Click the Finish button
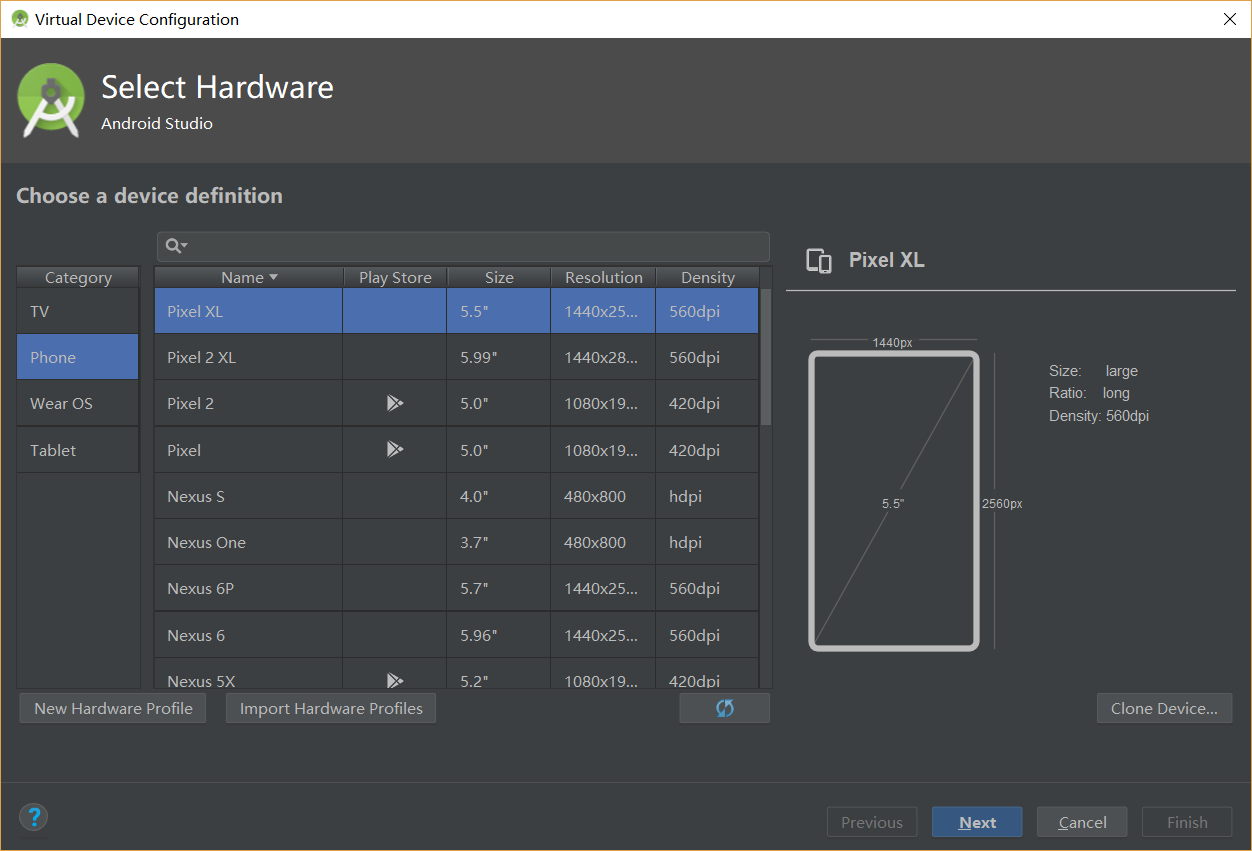Screen dimensions: 1252x851 coord(1187,822)
